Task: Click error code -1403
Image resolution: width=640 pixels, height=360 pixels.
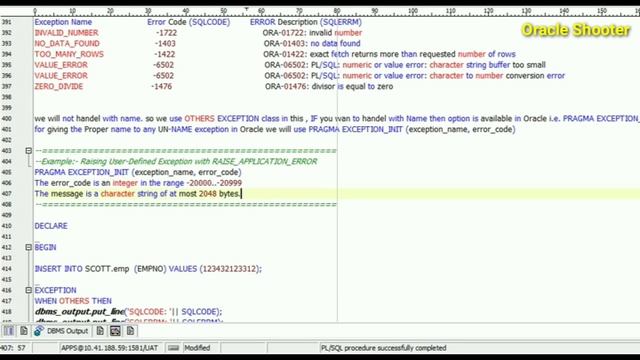Action: [165, 43]
